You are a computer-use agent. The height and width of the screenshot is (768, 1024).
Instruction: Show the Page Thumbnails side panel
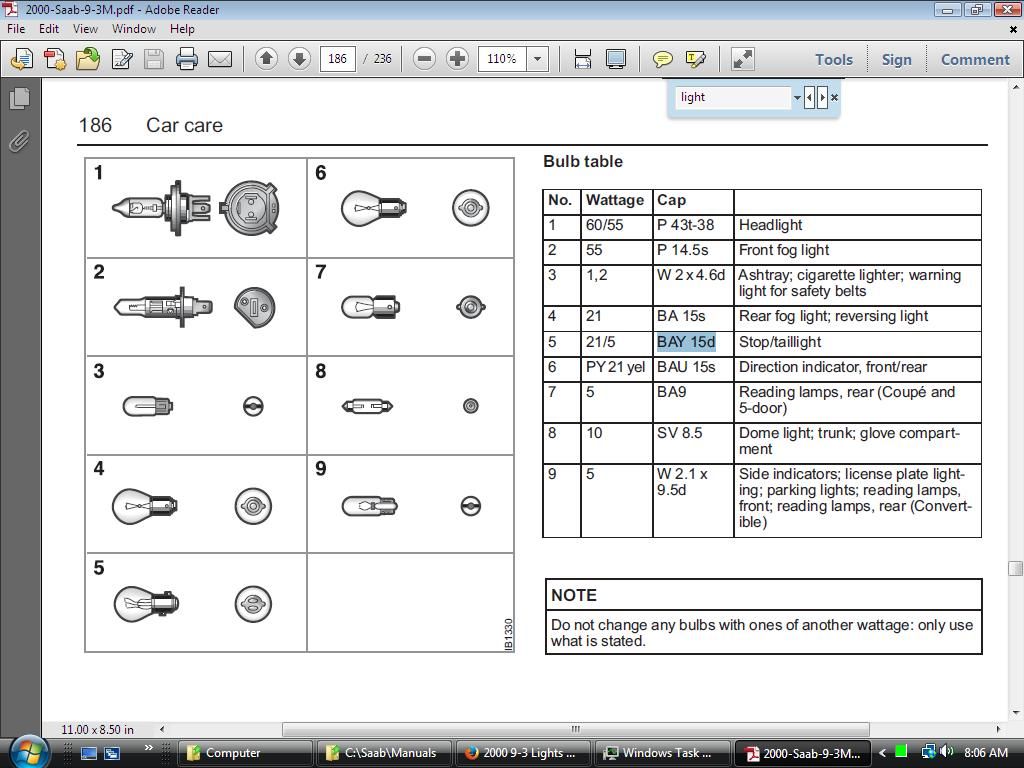point(19,99)
